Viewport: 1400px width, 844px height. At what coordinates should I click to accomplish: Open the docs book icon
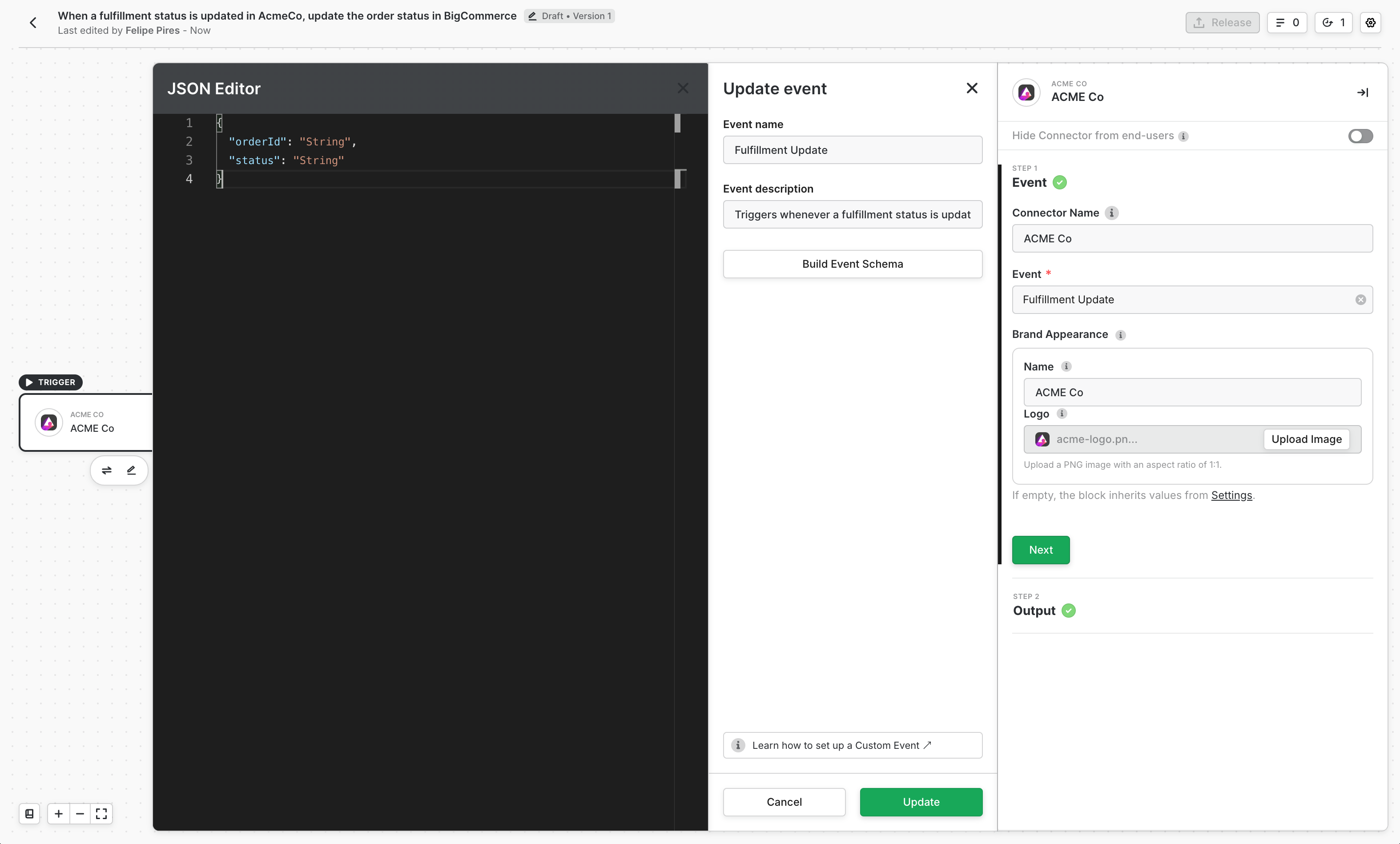click(x=29, y=814)
